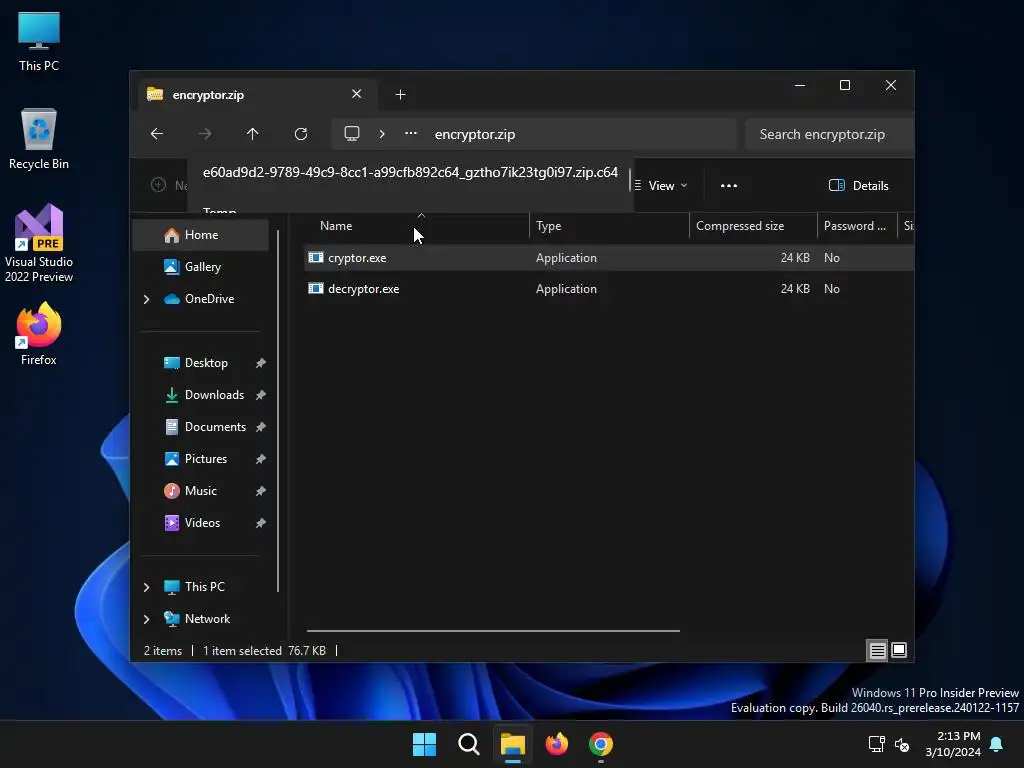Click the pin icon beside Downloads
The height and width of the screenshot is (768, 1024).
click(x=261, y=395)
